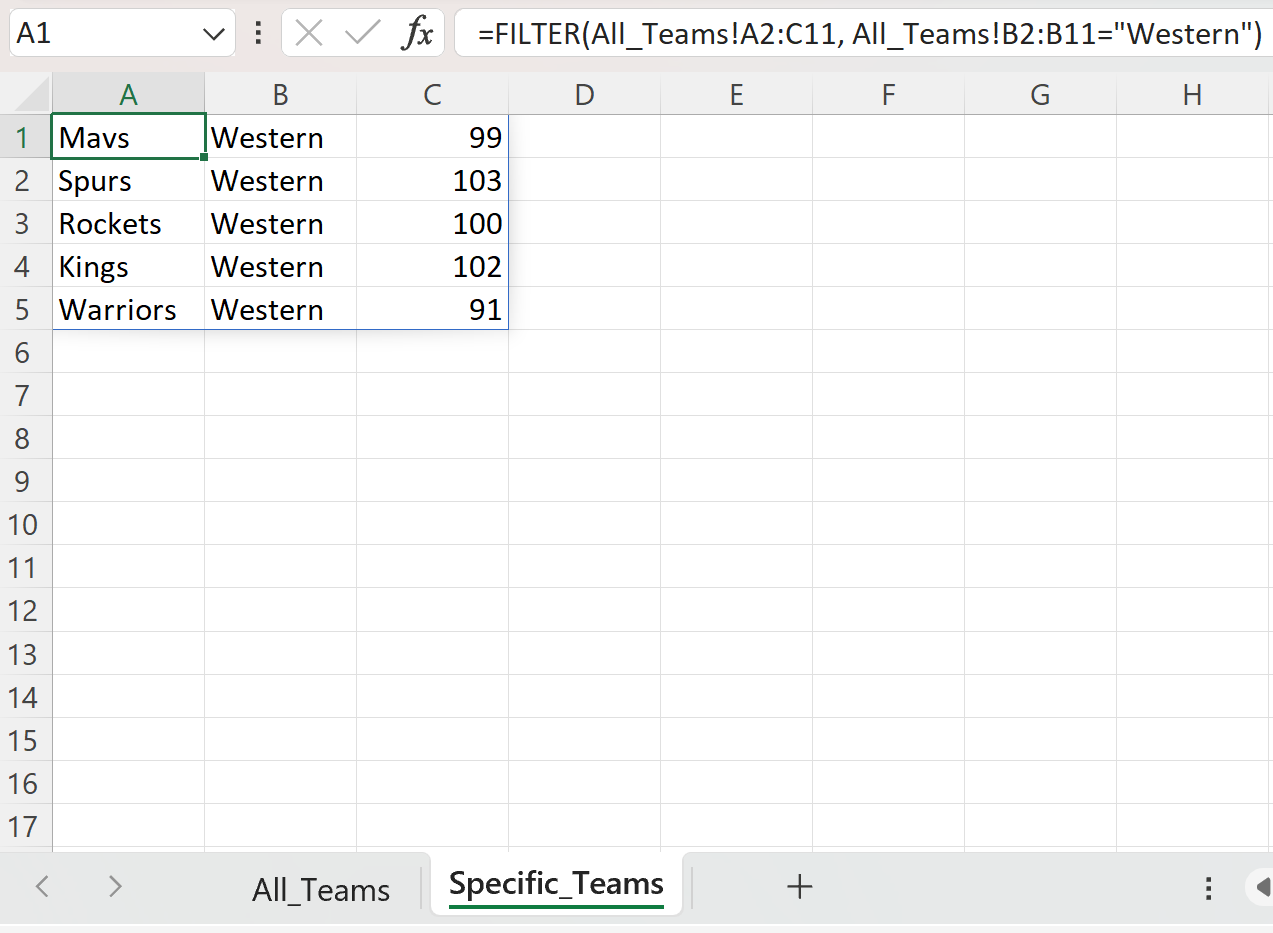Click the Western cell in Warriors row
Viewport: 1273px width, 933px height.
pos(280,309)
